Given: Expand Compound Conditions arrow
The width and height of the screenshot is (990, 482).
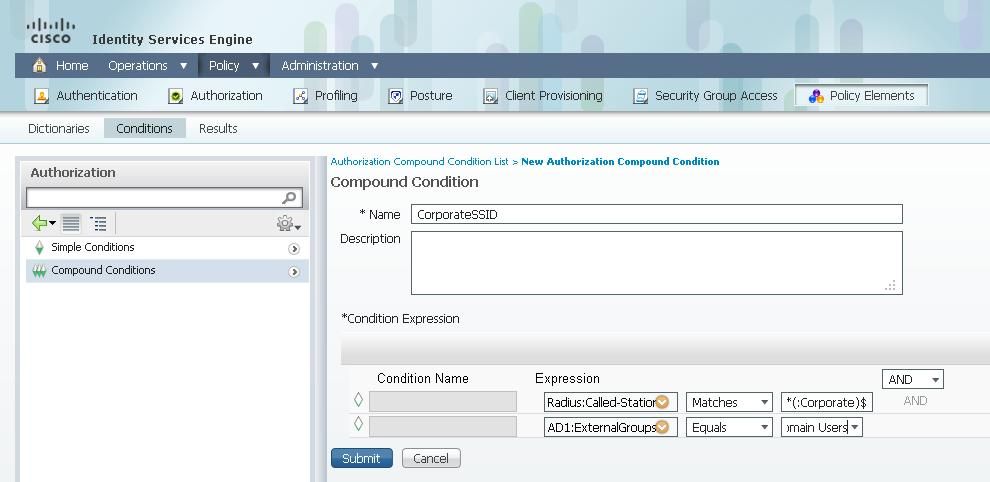Looking at the screenshot, I should tap(294, 272).
